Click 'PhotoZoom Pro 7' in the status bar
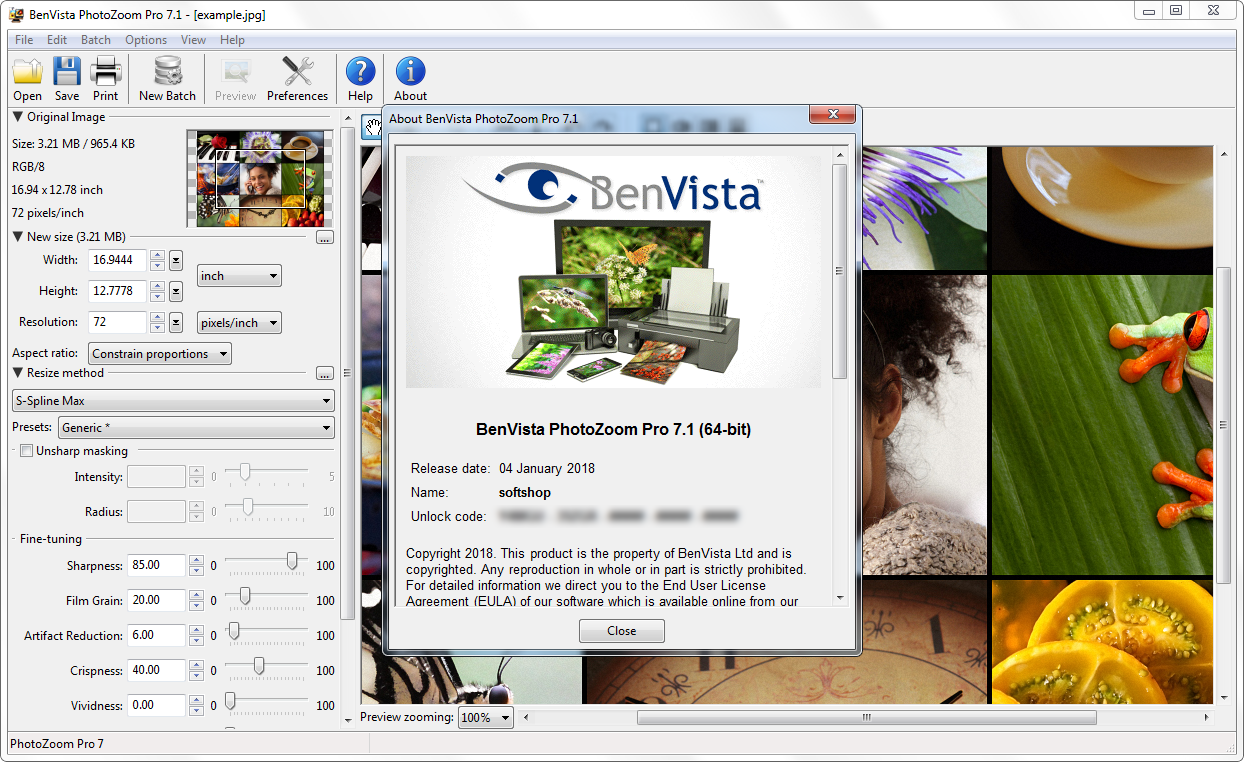The height and width of the screenshot is (762, 1244). (57, 744)
